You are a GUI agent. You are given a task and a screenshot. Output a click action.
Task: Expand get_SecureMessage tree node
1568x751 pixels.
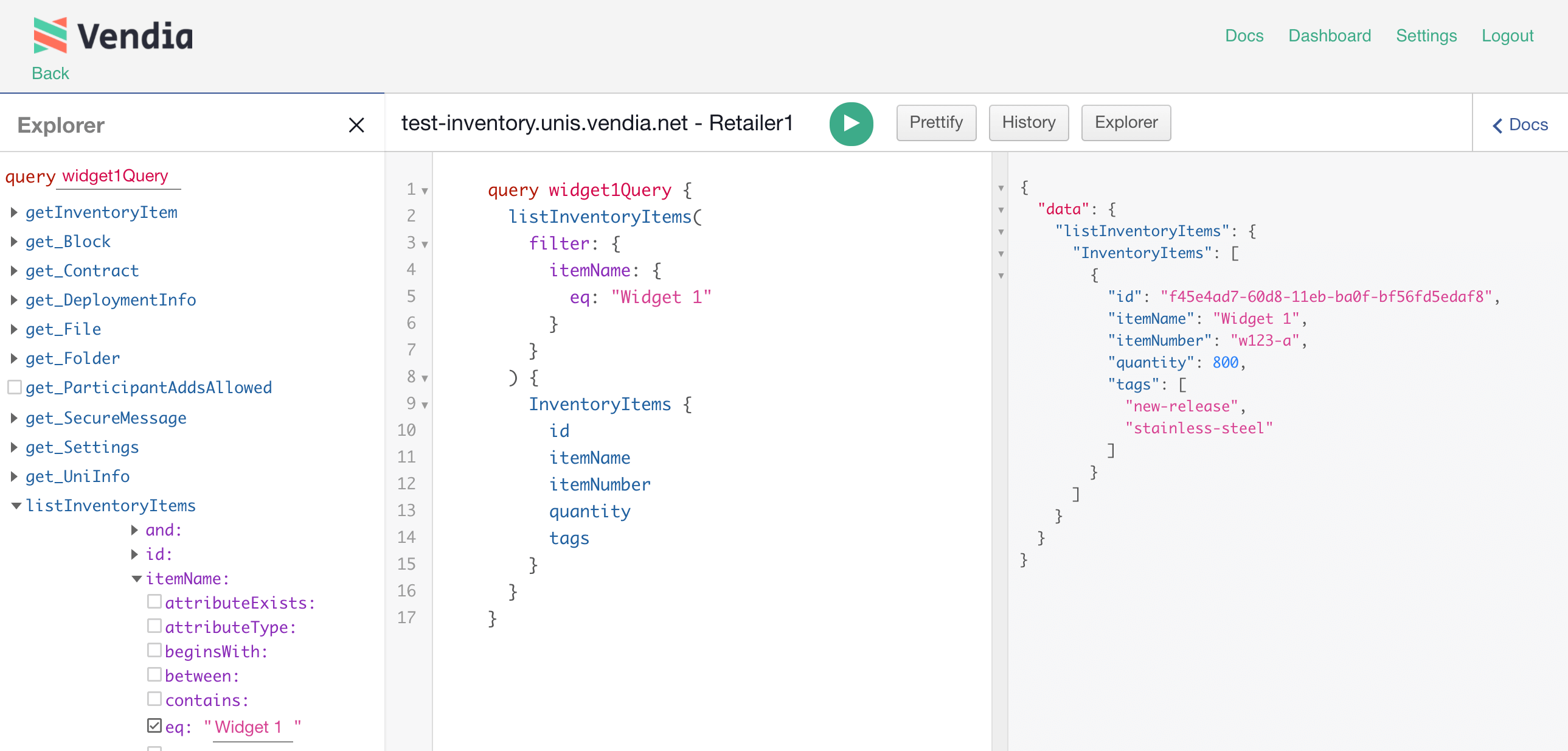(x=14, y=419)
